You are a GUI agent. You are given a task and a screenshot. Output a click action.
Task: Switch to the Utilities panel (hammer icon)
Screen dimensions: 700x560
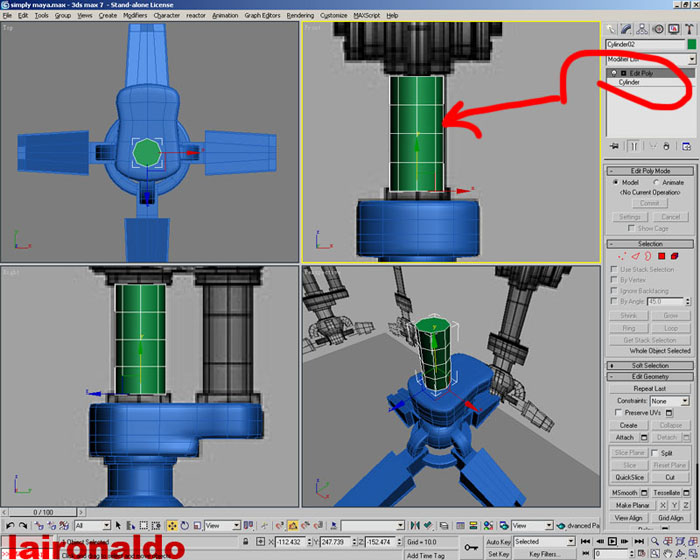pos(687,29)
